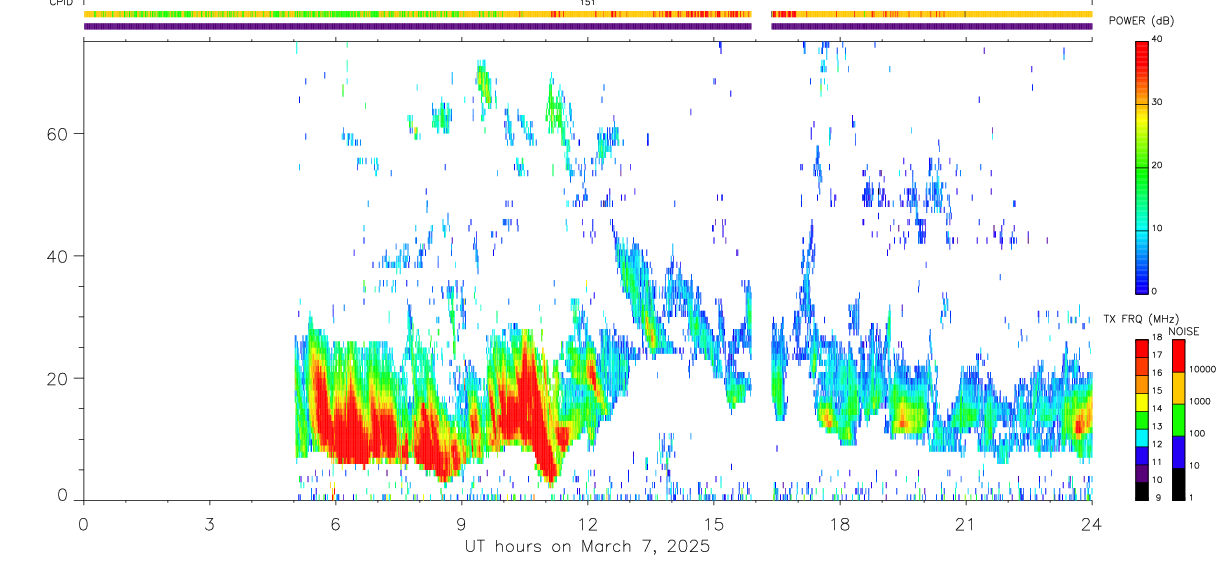This screenshot has width=1228, height=567.
Task: Click the 100 label on NOISE scale
Action: pyautogui.click(x=1199, y=433)
